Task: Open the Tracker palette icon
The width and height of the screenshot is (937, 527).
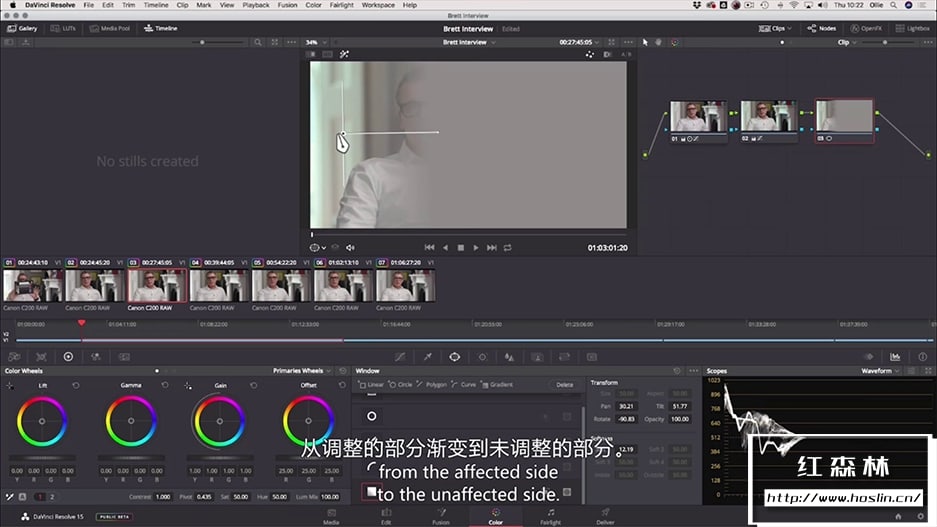Action: click(x=482, y=357)
